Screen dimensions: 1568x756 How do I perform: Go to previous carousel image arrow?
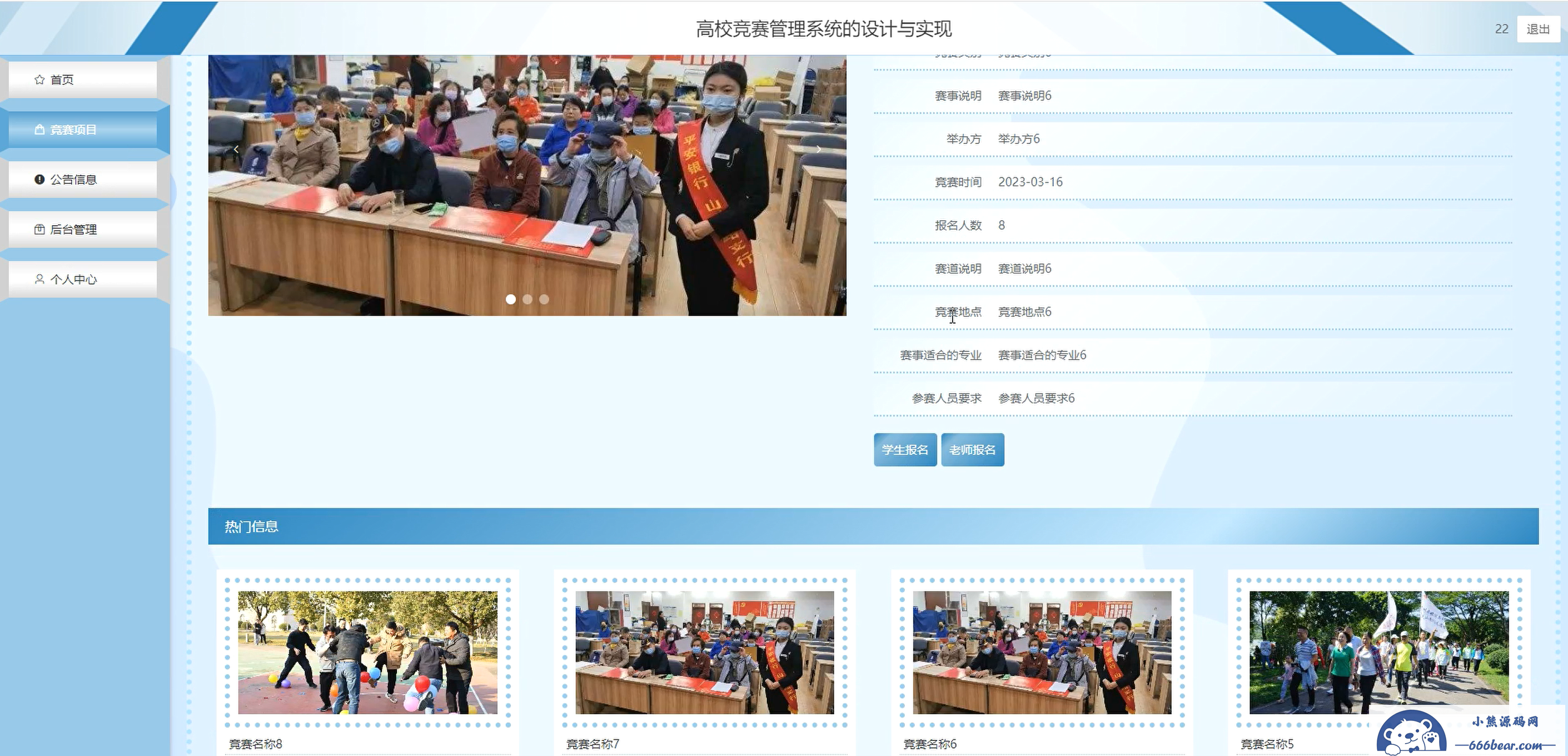[x=236, y=149]
